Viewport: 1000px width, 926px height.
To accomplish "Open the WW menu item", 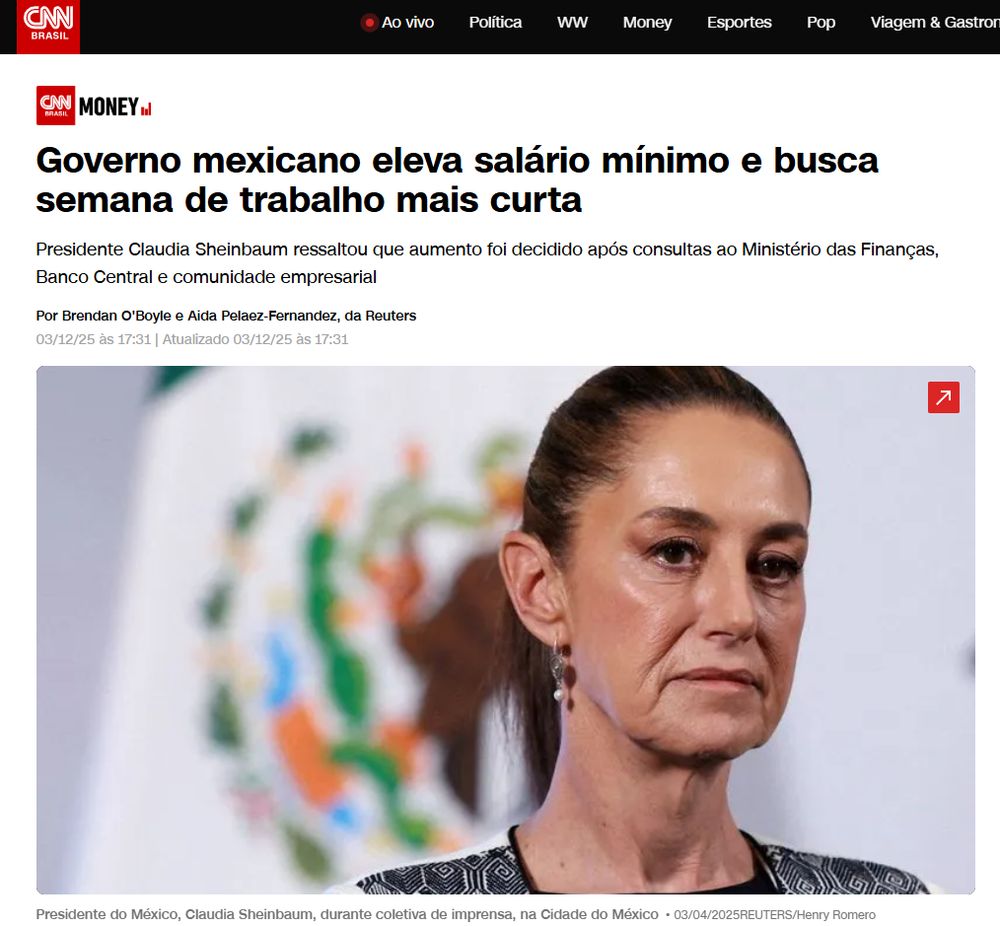I will click(x=572, y=22).
